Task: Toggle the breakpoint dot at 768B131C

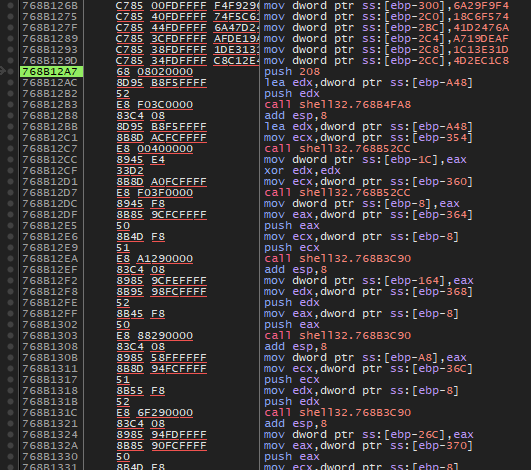Action: click(10, 413)
